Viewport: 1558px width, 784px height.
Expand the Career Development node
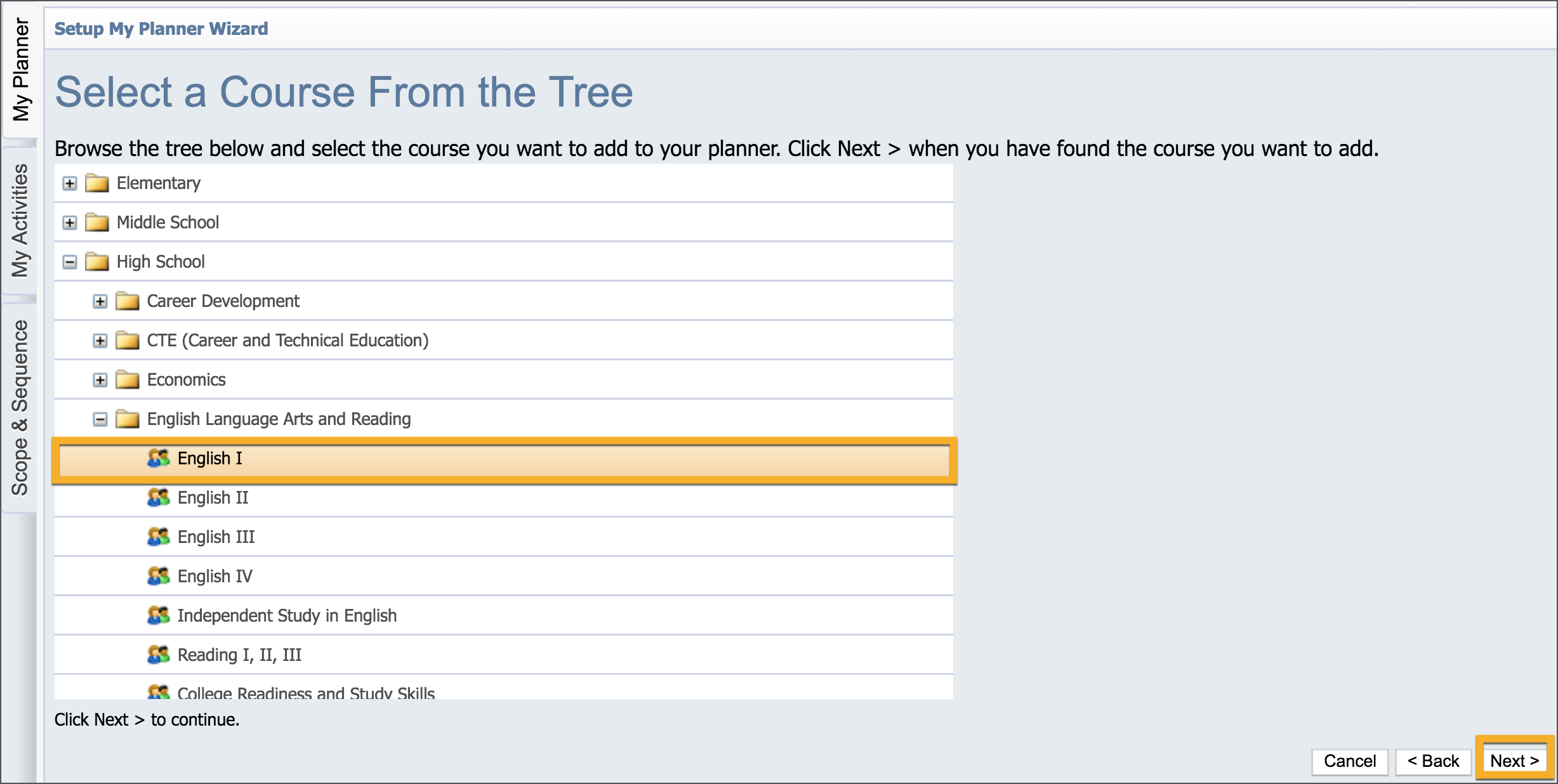pos(100,301)
